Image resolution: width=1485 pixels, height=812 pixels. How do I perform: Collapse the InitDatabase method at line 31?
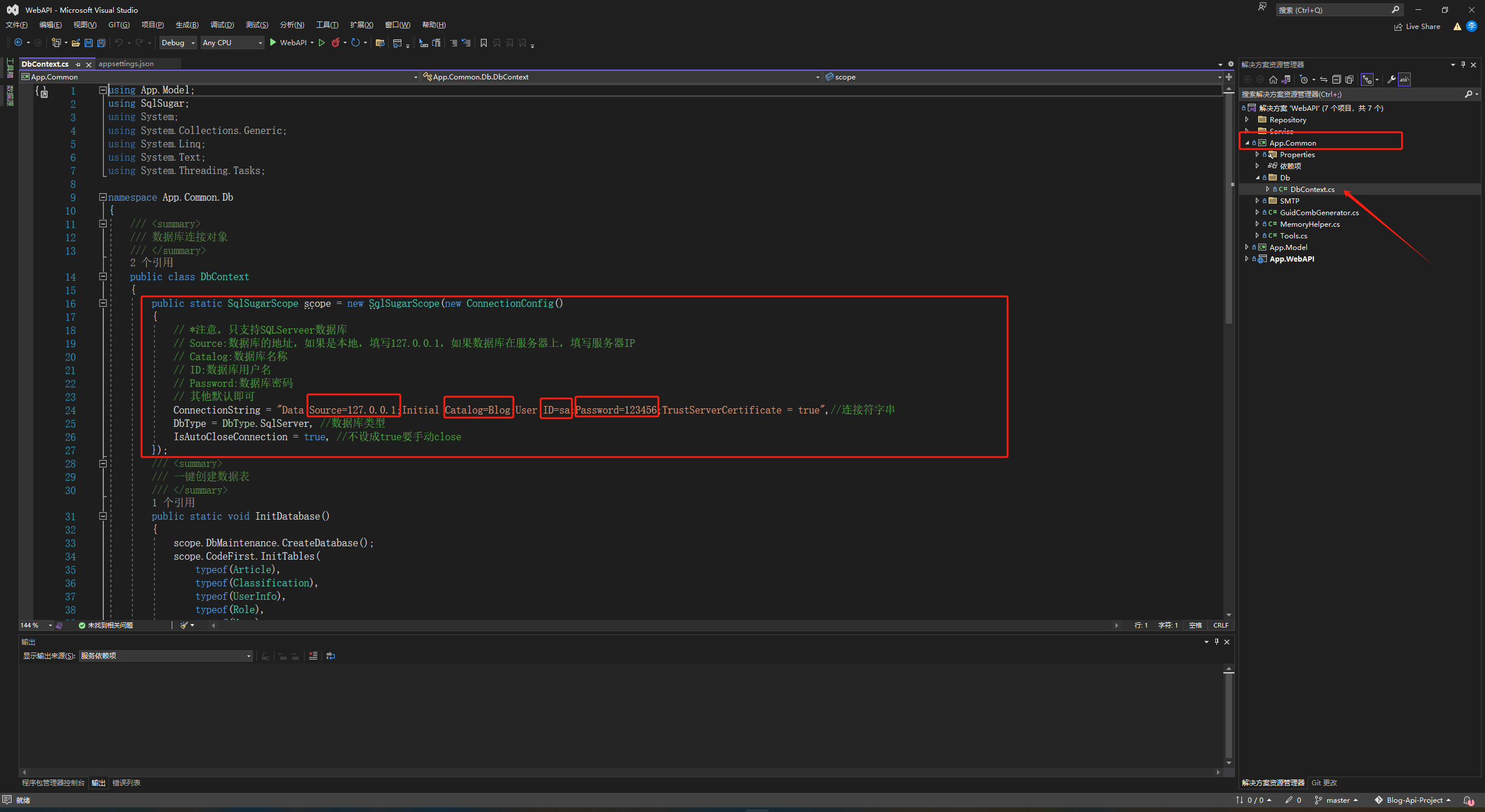click(103, 516)
